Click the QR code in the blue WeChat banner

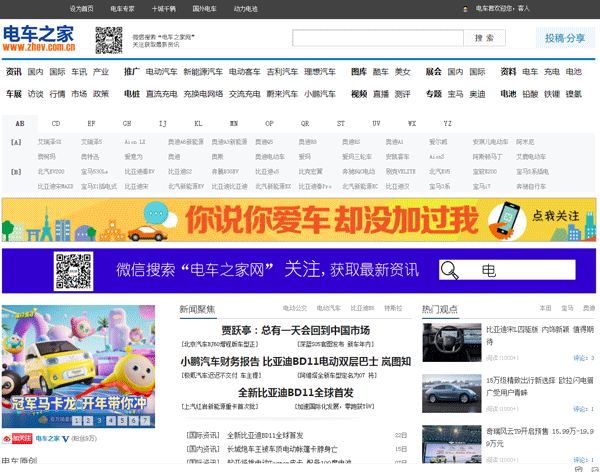pyautogui.click(x=73, y=271)
